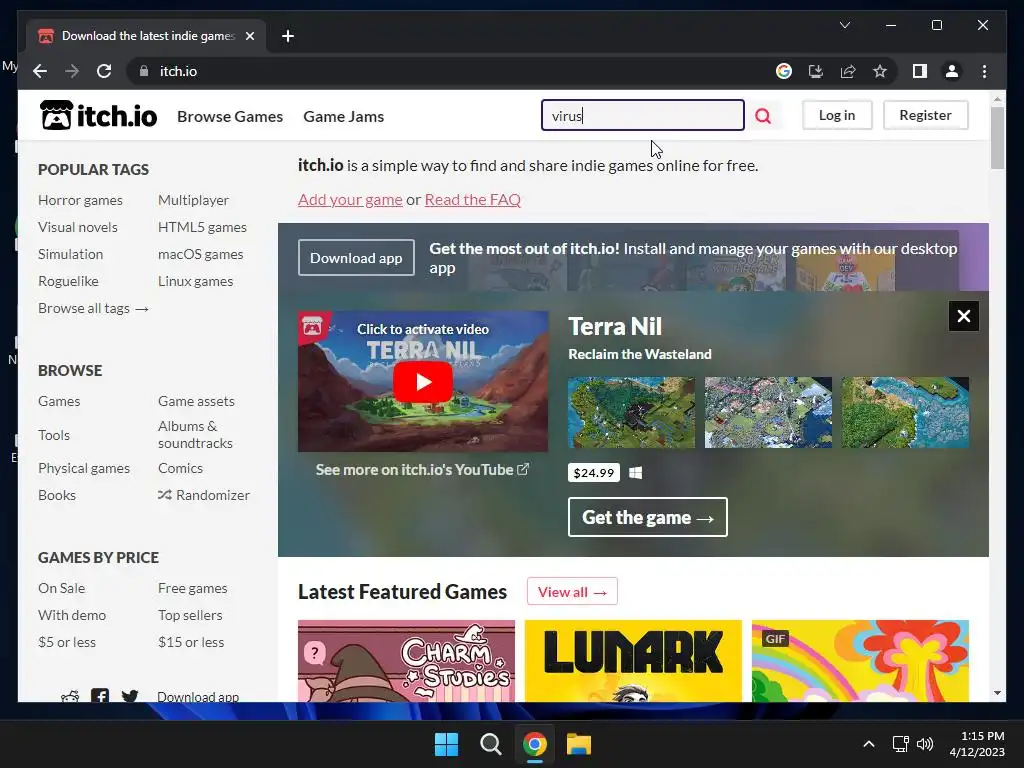Click Get the game button

pyautogui.click(x=648, y=517)
